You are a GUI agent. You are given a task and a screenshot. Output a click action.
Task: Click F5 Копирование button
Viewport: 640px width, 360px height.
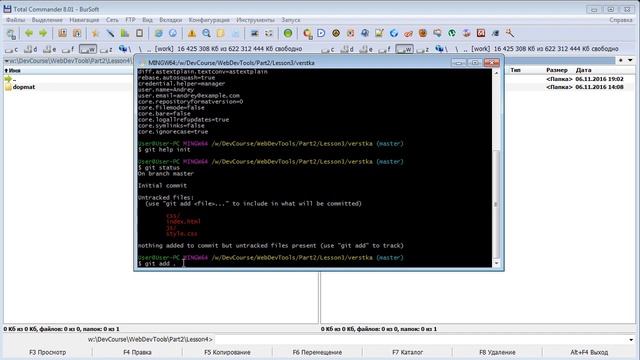tap(227, 352)
